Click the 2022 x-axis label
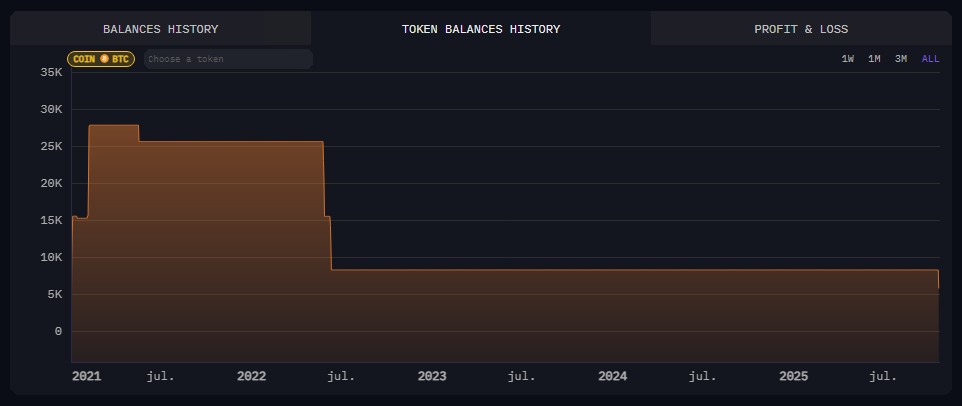962x406 pixels. click(x=251, y=376)
